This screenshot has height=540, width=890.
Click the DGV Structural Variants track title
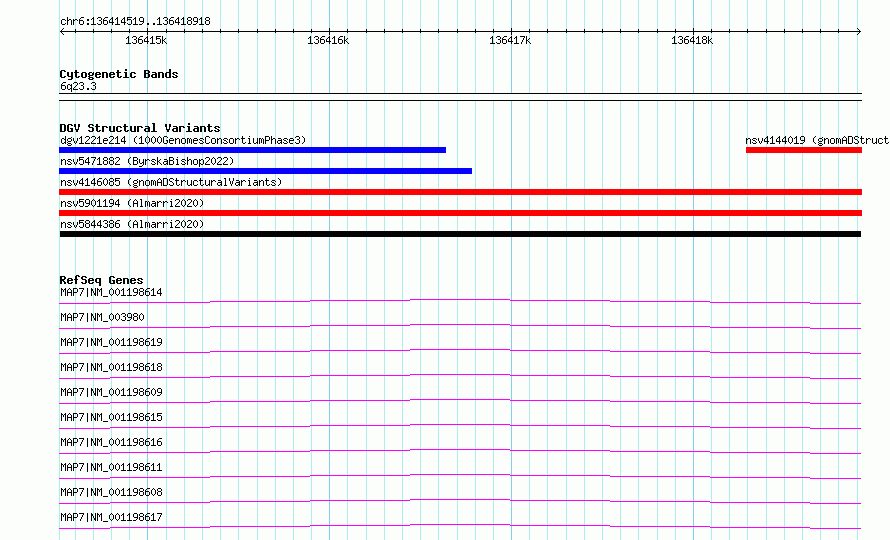140,128
